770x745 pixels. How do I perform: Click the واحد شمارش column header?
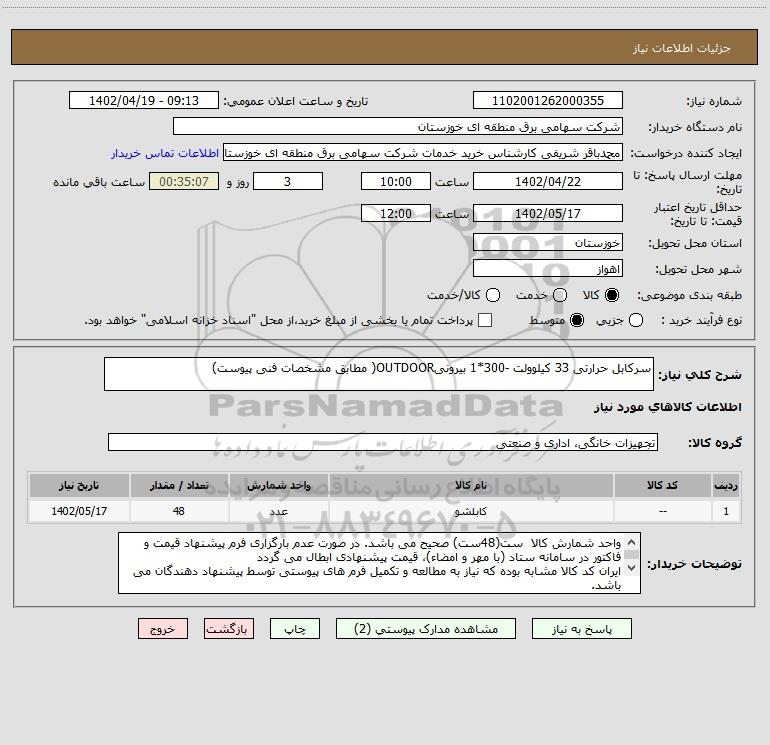pos(278,485)
